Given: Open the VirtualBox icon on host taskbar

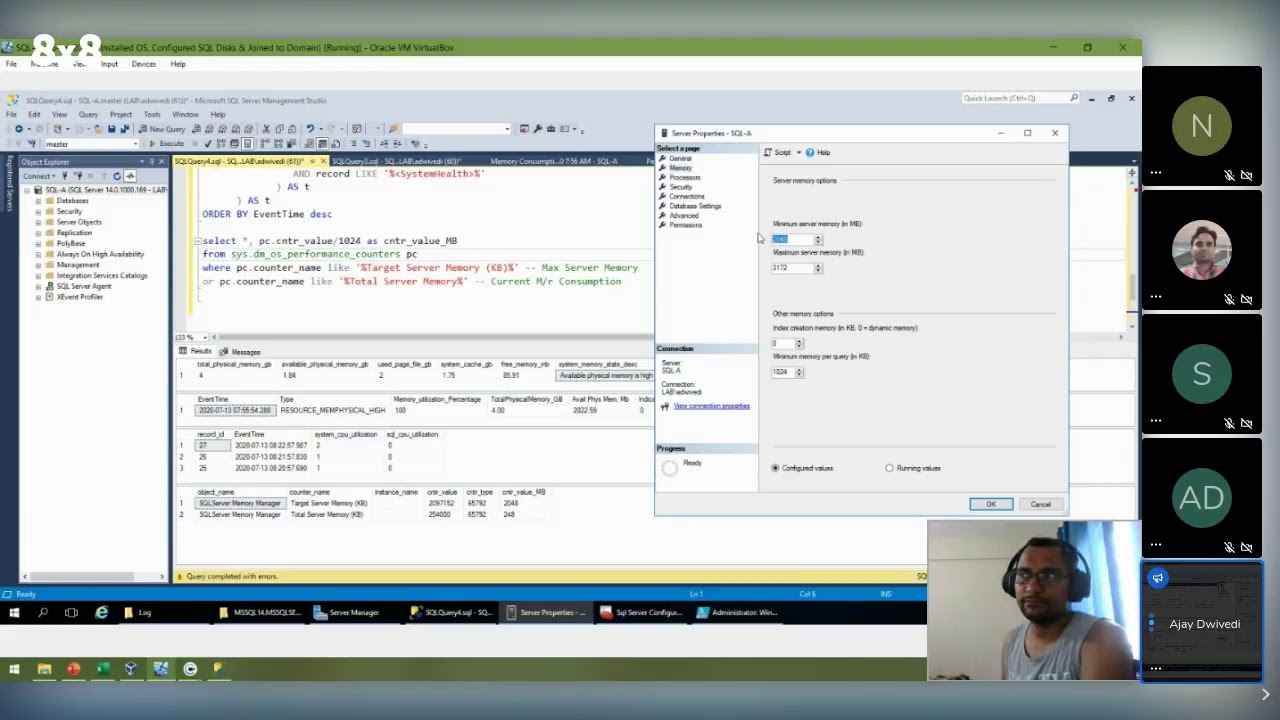Looking at the screenshot, I should tap(131, 669).
